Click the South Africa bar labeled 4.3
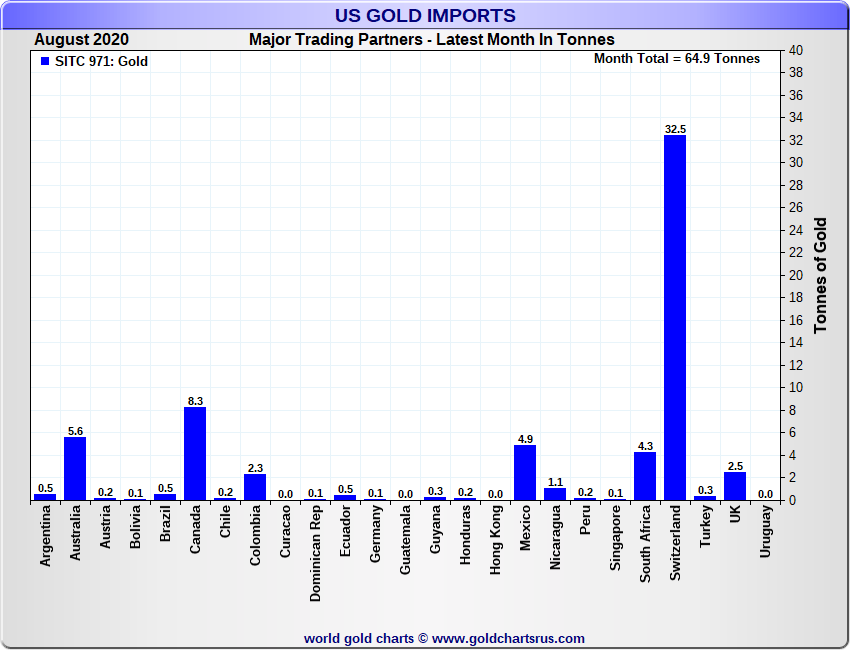Viewport: 850px width, 650px height. pos(645,476)
